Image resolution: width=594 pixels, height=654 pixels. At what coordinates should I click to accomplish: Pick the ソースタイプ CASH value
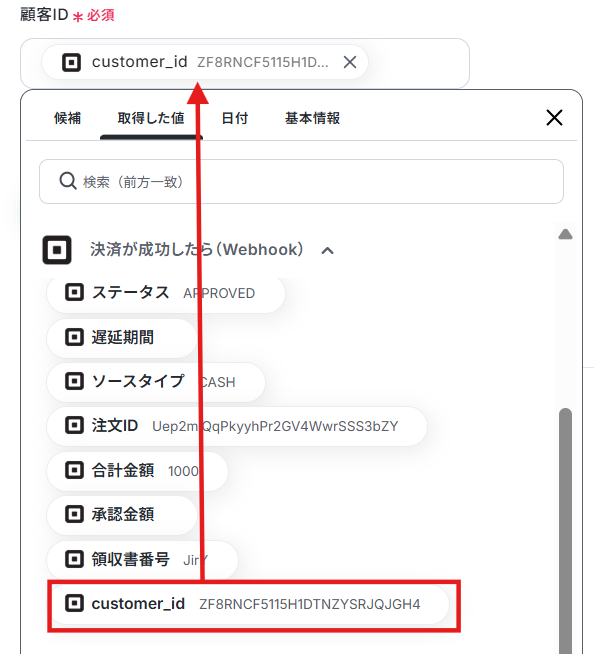pos(156,382)
